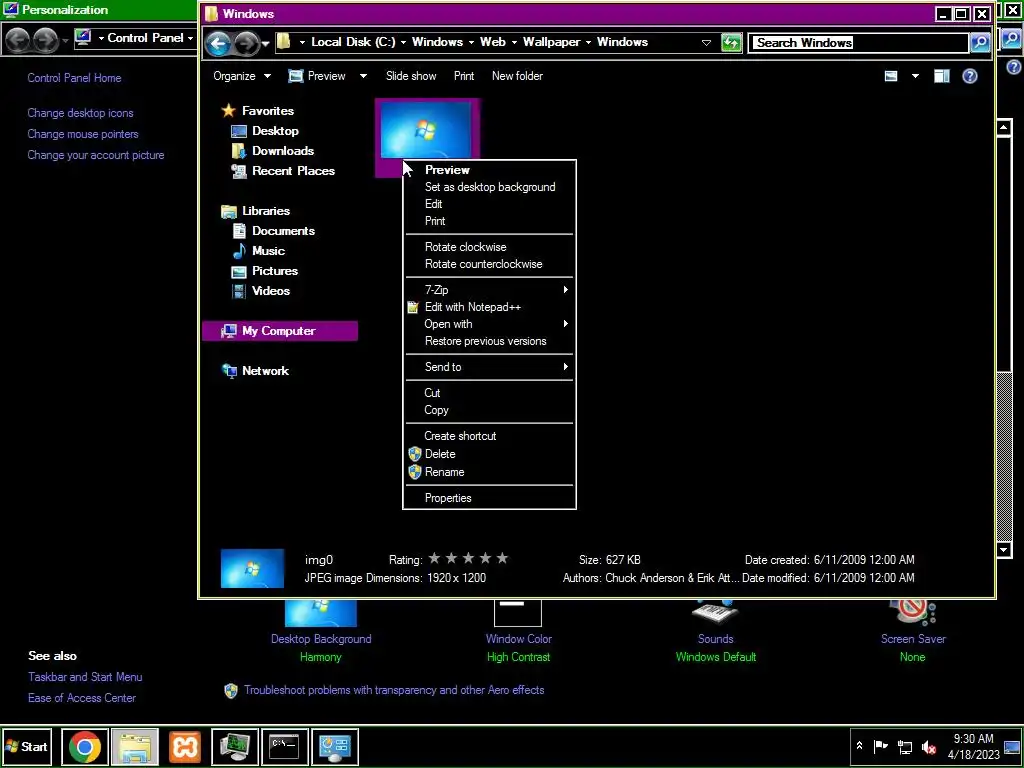Select Print in the context menu
This screenshot has width=1024, height=768.
pyautogui.click(x=489, y=221)
